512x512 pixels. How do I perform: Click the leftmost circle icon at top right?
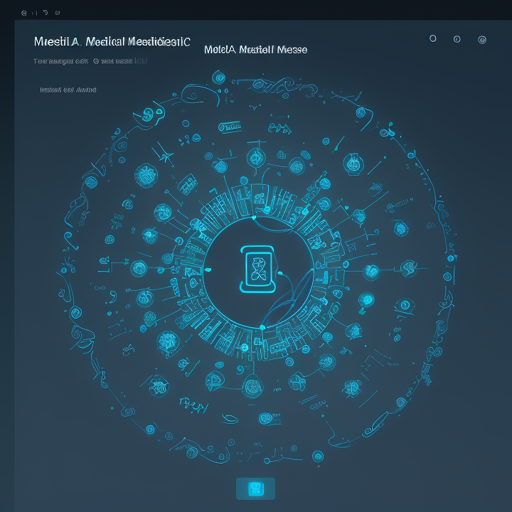(433, 39)
